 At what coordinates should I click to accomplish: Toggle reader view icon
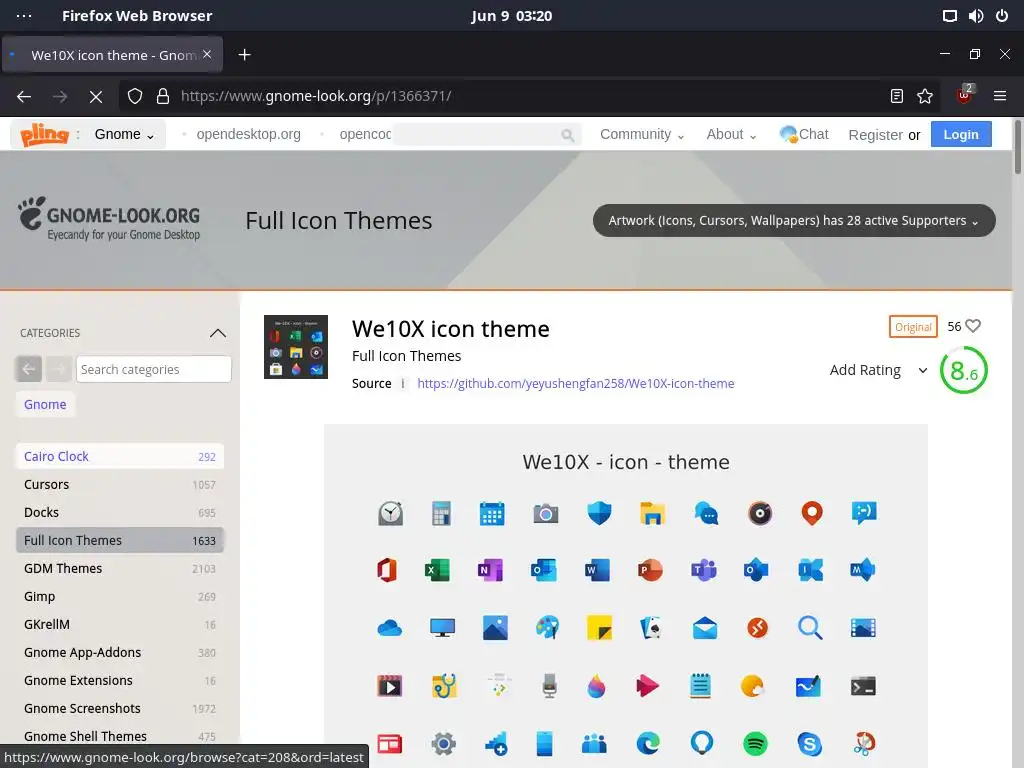(x=897, y=97)
